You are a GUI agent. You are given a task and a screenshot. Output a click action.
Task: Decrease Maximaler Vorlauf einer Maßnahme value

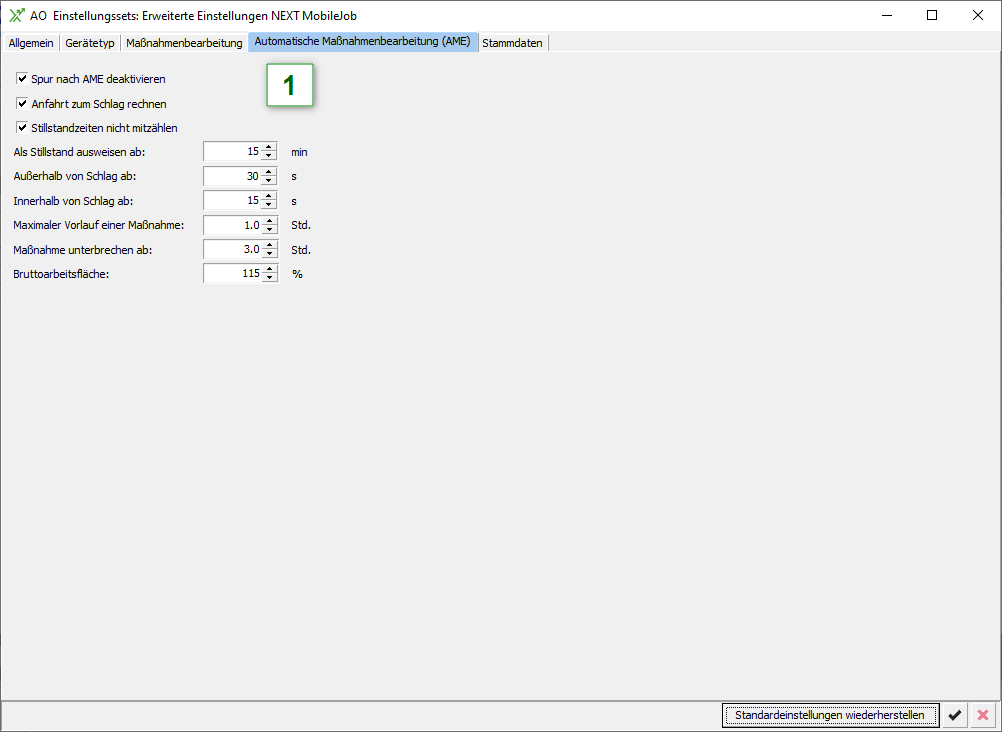pos(269,229)
